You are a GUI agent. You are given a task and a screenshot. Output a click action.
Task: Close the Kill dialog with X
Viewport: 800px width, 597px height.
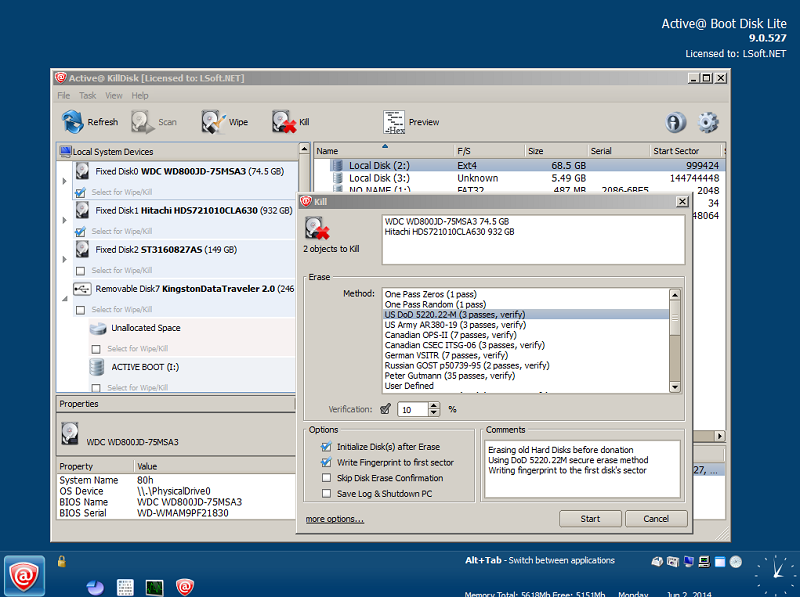click(682, 202)
